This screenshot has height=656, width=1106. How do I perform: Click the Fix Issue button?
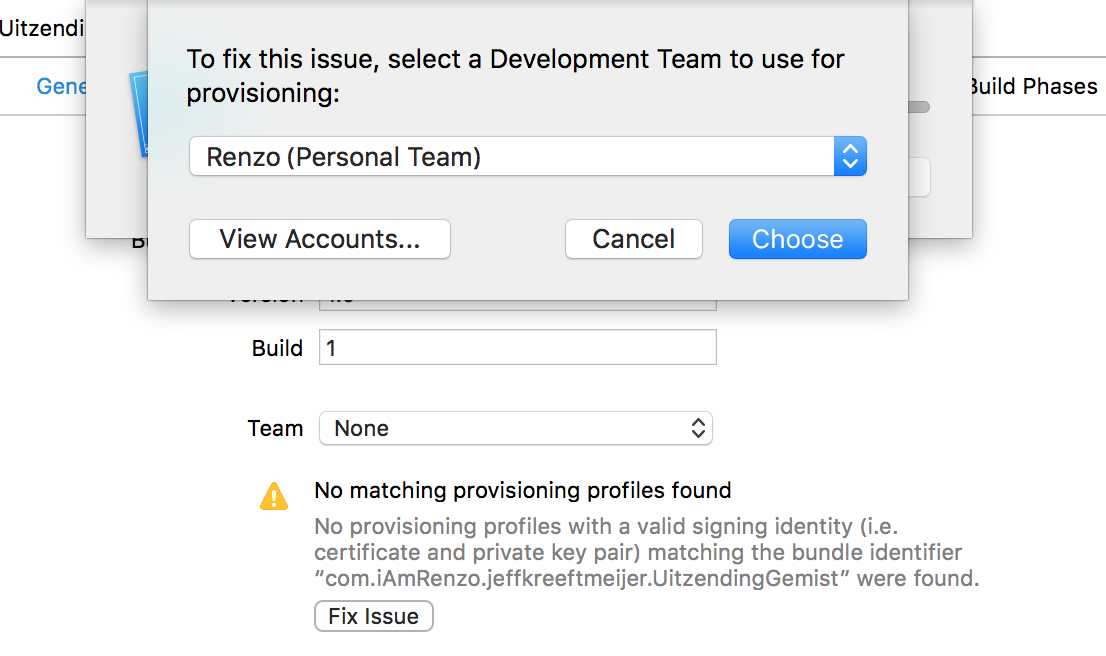coord(374,616)
